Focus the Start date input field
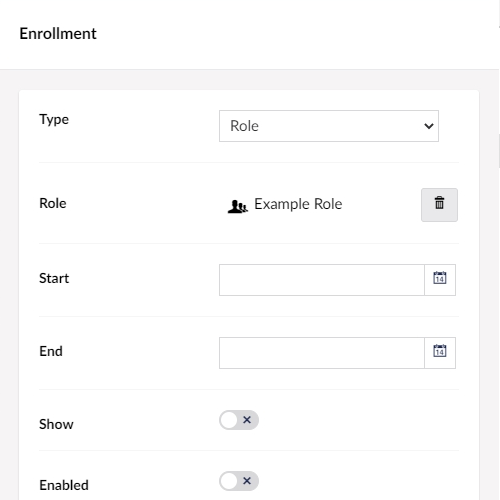500x500 pixels. click(322, 280)
